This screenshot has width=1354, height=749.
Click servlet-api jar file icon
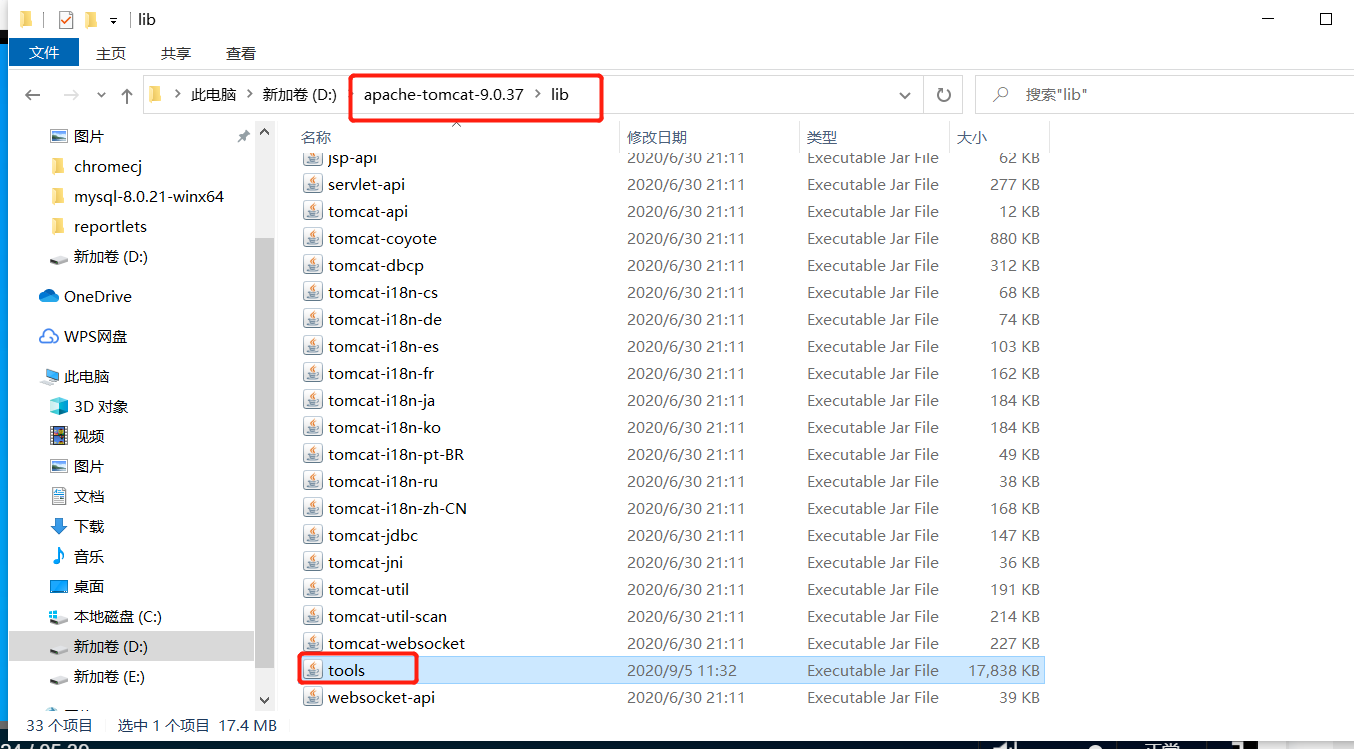(x=313, y=184)
